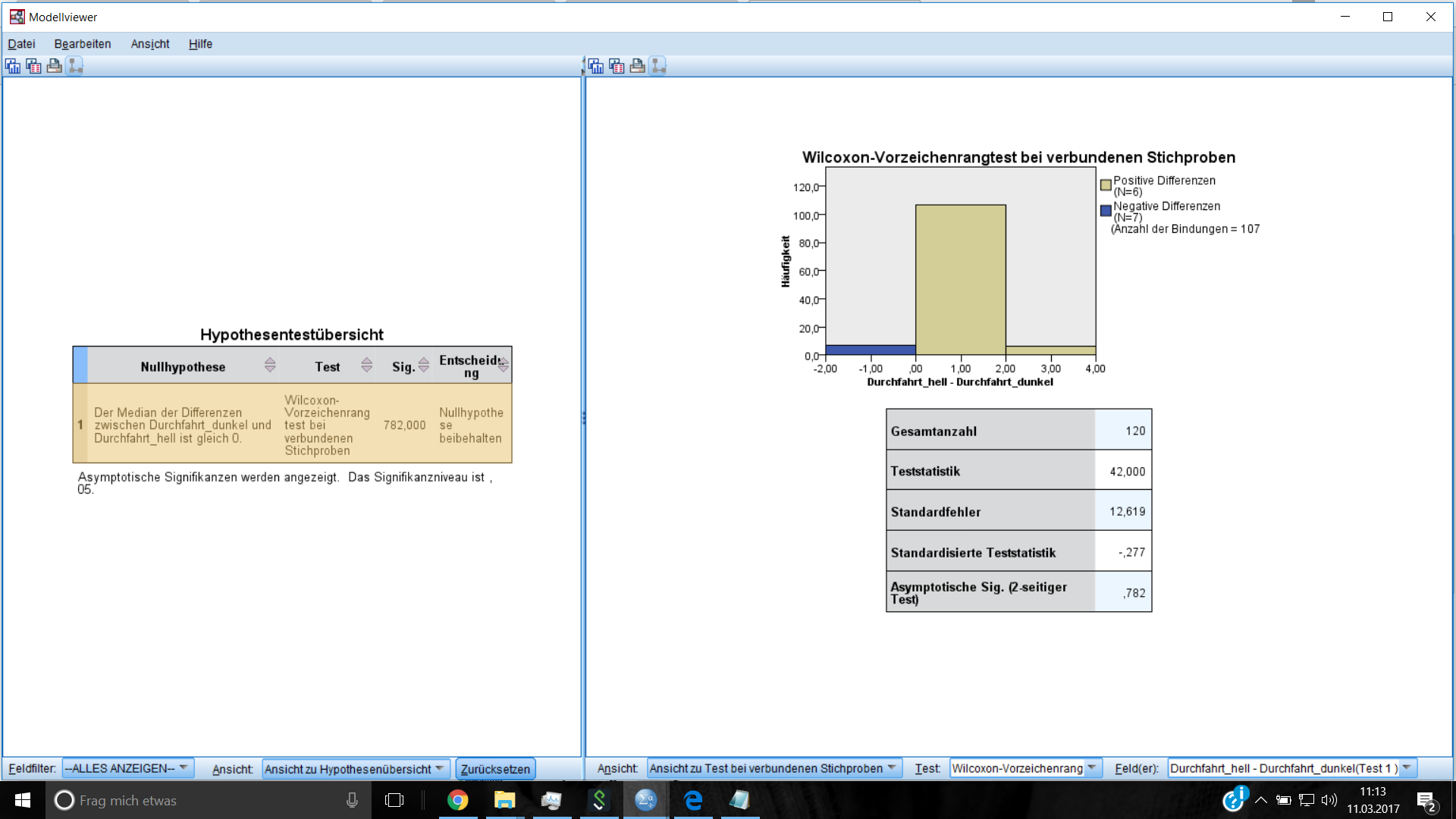Image resolution: width=1456 pixels, height=819 pixels.
Task: Open the SPSS output viewer taskbar icon with chart window
Action: click(552, 800)
